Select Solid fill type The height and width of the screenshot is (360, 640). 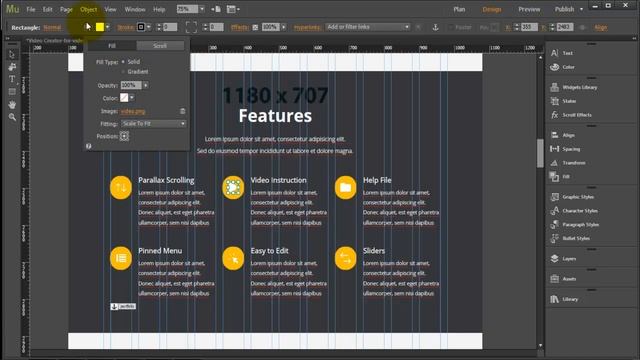pyautogui.click(x=131, y=62)
